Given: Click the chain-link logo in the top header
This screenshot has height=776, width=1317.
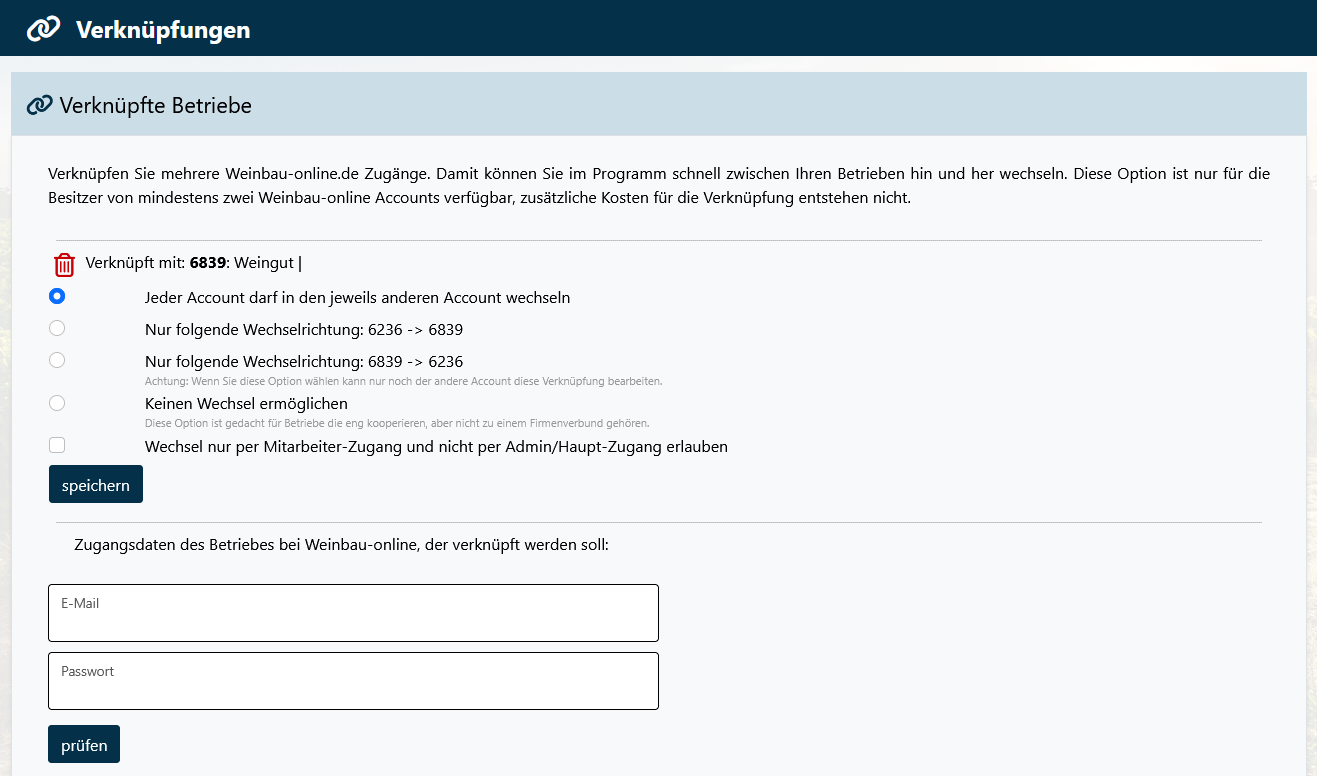Looking at the screenshot, I should [43, 29].
